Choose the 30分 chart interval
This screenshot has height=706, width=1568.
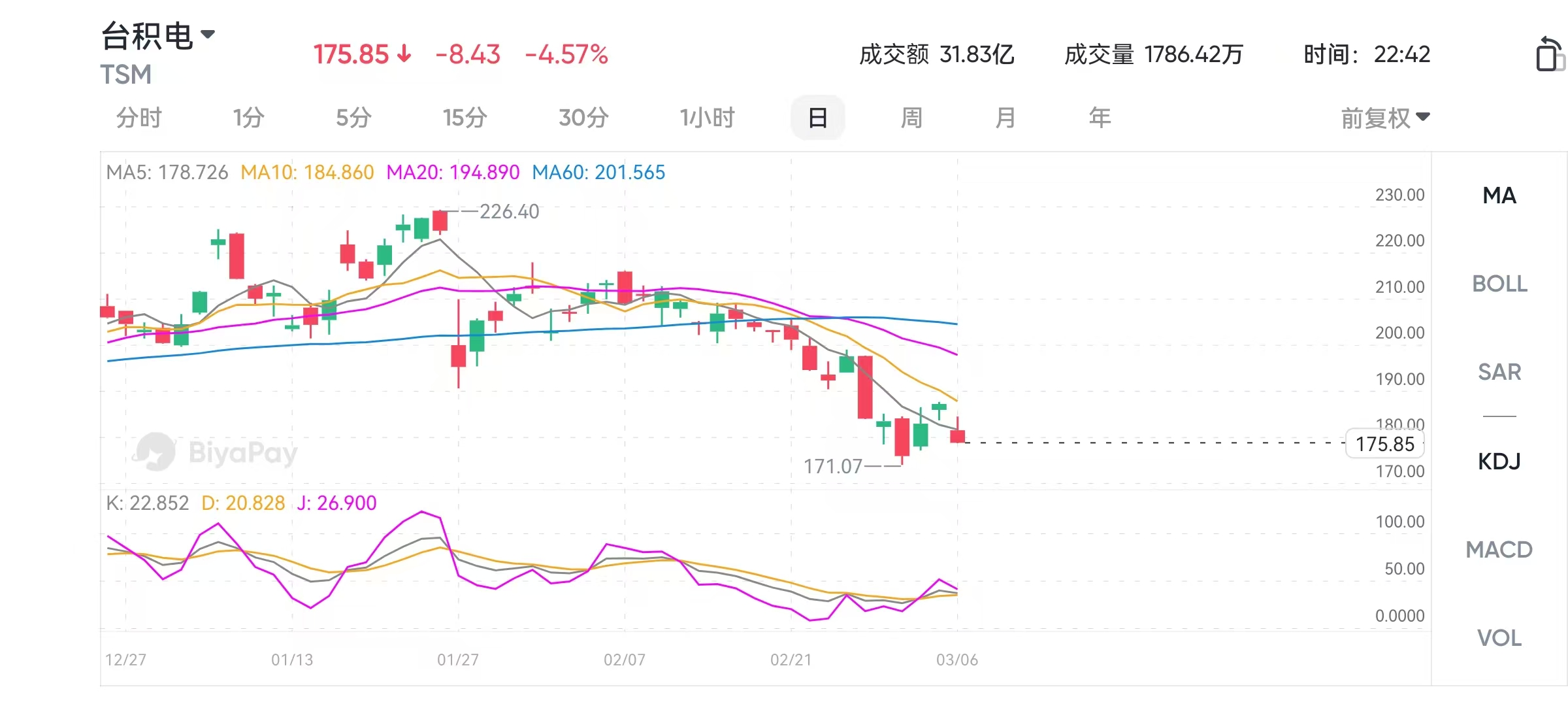583,118
